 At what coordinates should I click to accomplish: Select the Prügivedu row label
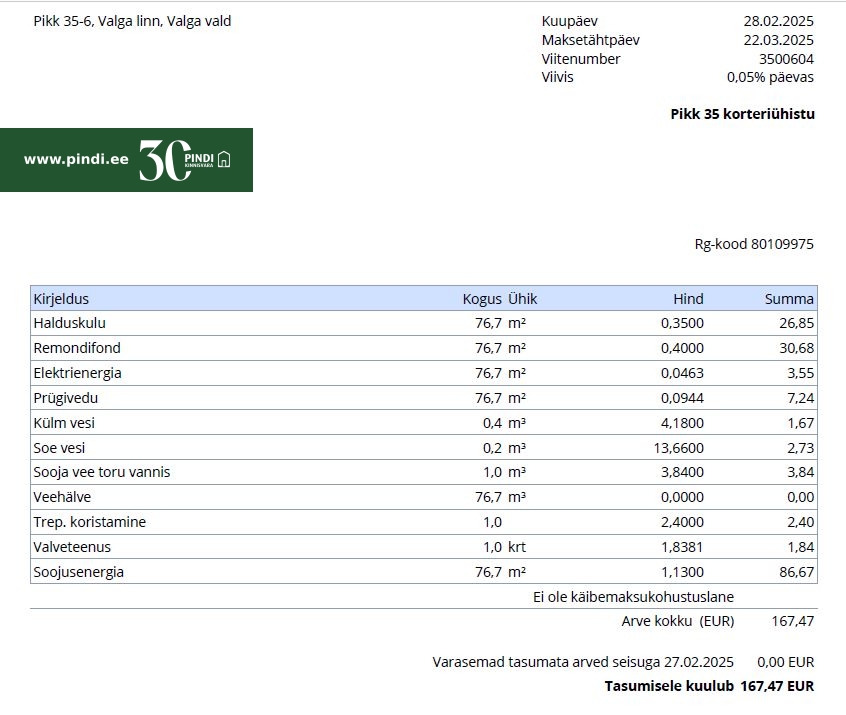[66, 398]
